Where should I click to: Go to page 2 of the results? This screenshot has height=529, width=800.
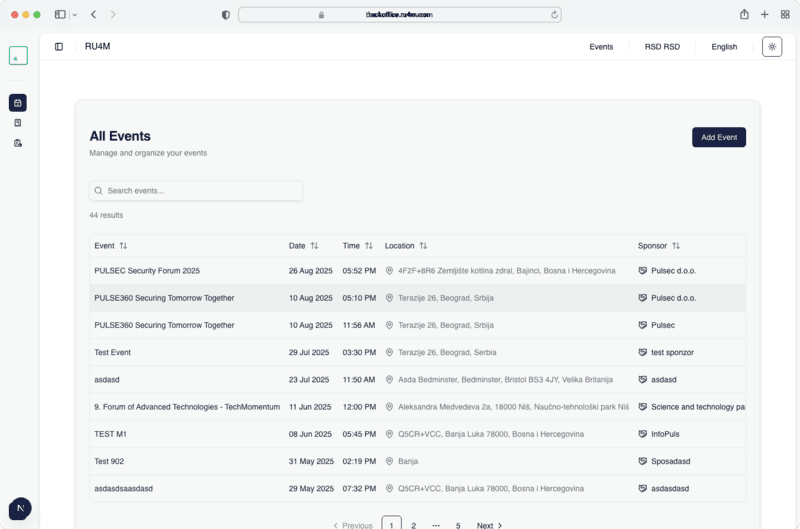(x=414, y=524)
